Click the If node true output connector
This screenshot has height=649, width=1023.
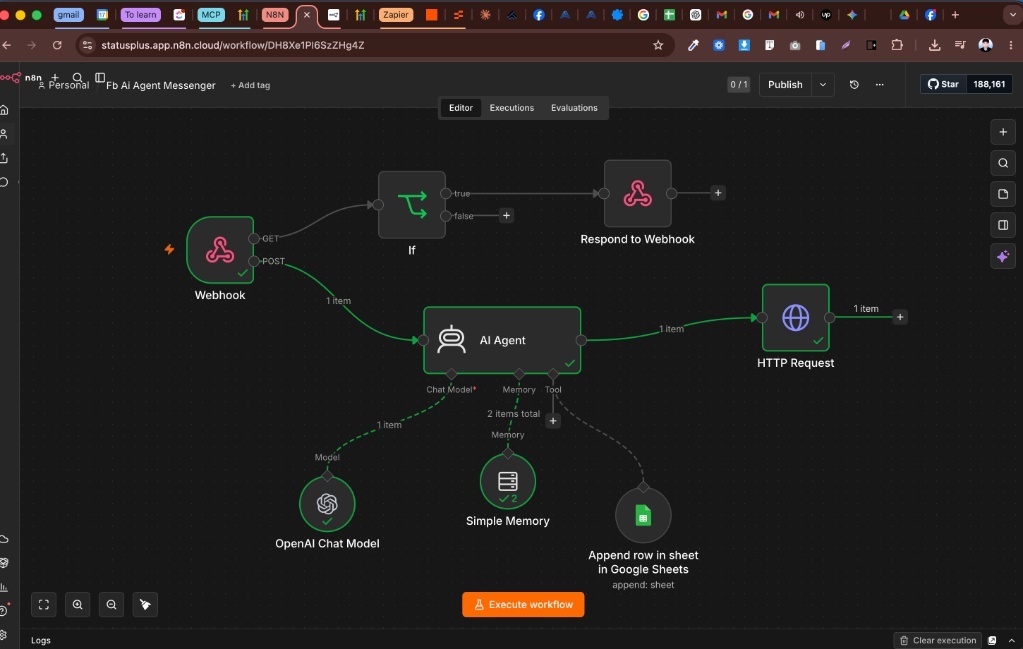[x=446, y=194]
